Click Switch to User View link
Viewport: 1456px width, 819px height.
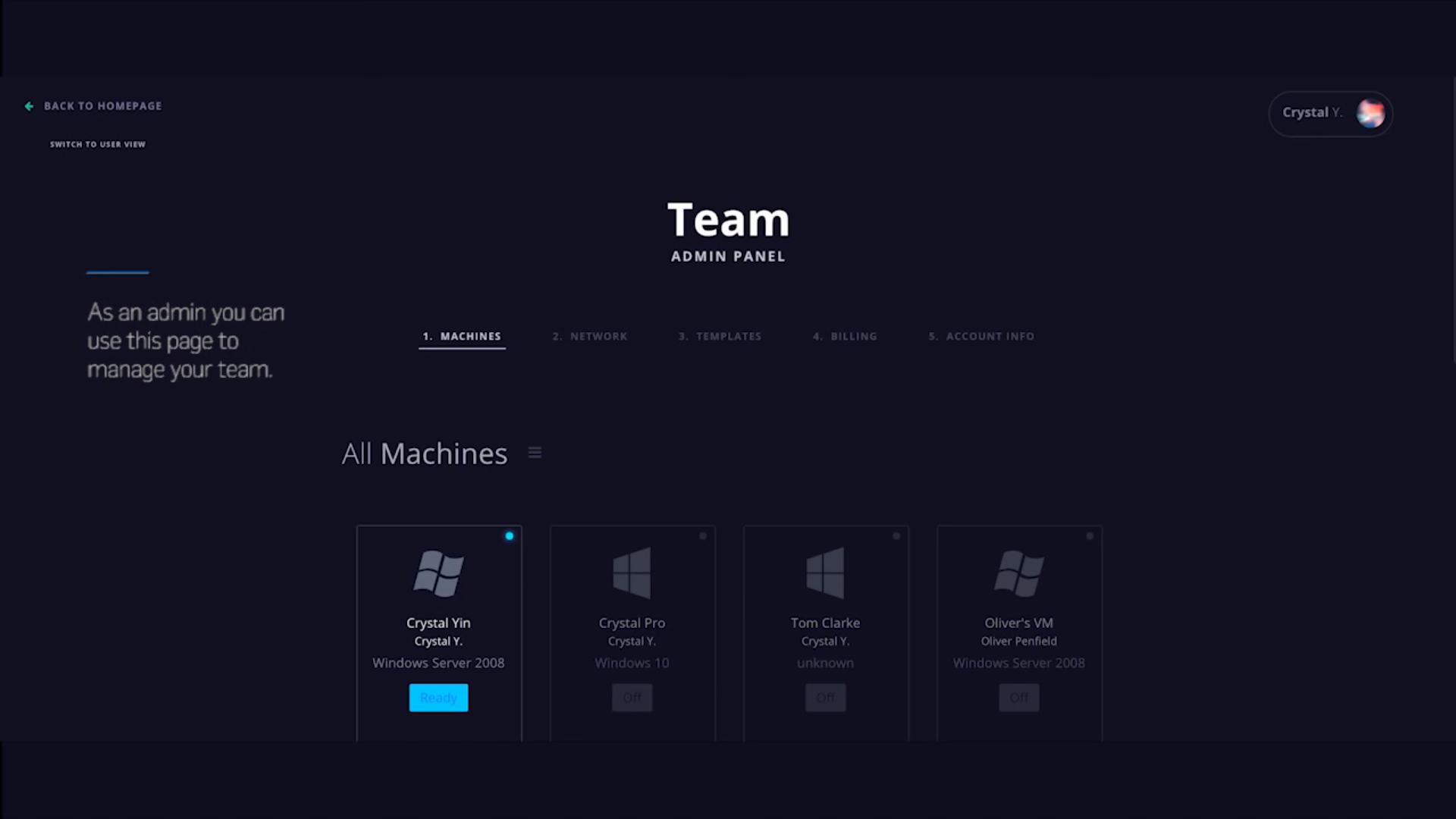coord(98,144)
